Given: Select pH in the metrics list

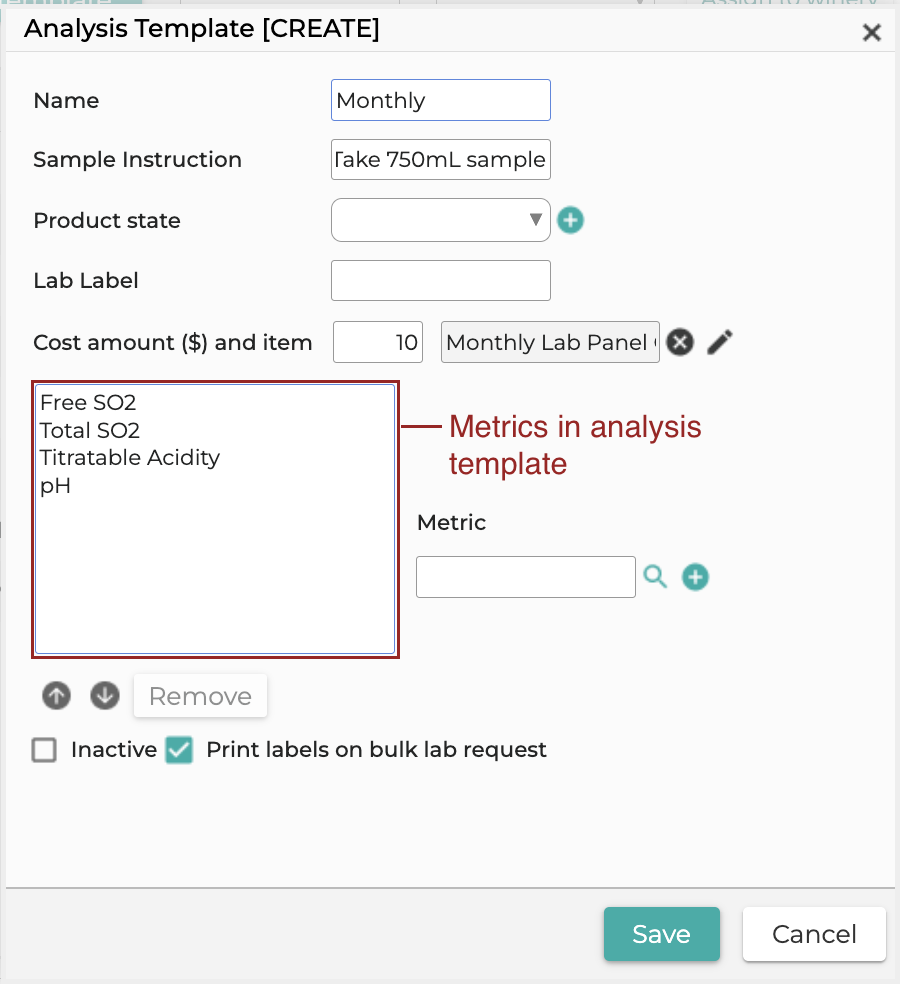Looking at the screenshot, I should [55, 486].
